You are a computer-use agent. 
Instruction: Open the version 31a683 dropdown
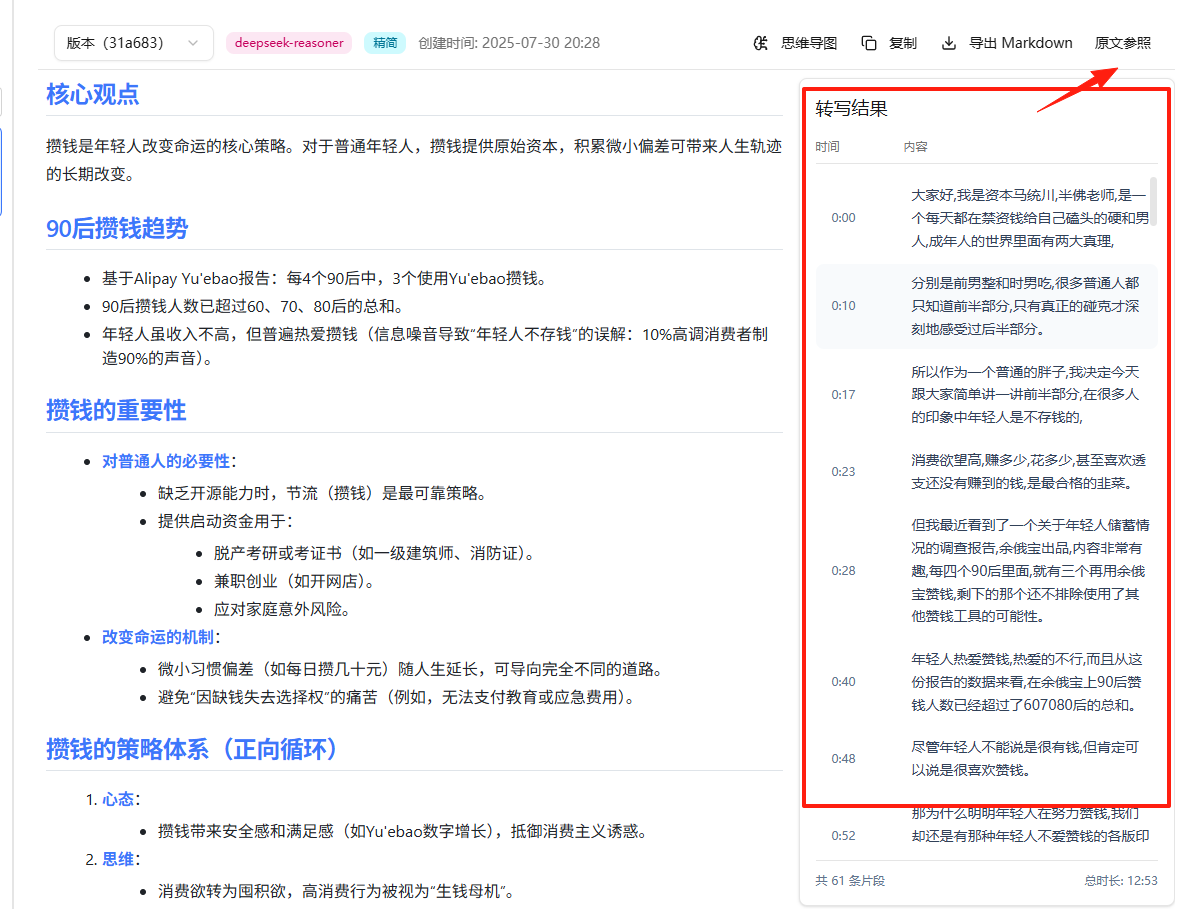[x=133, y=43]
